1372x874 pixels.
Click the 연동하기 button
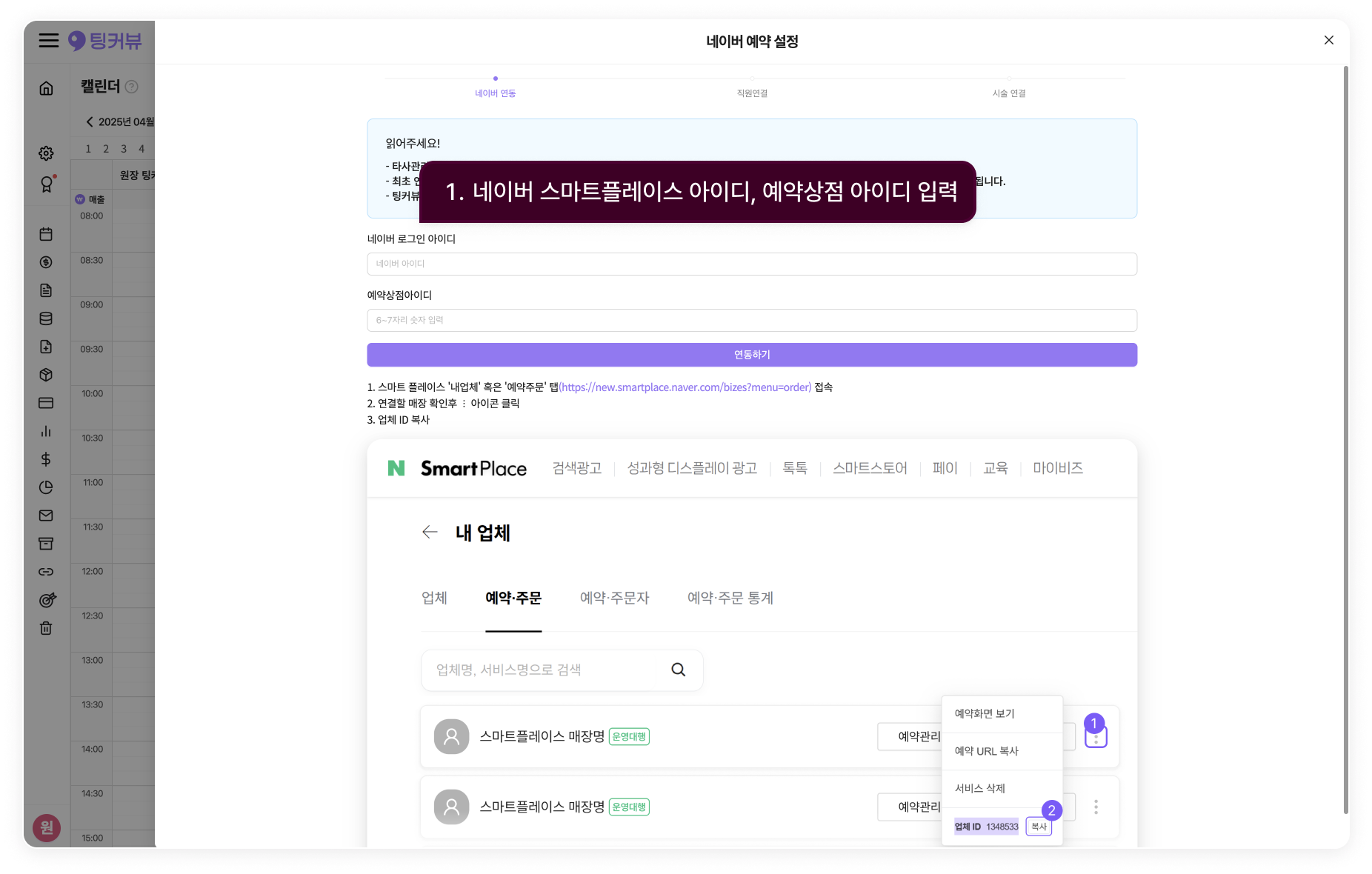(752, 355)
